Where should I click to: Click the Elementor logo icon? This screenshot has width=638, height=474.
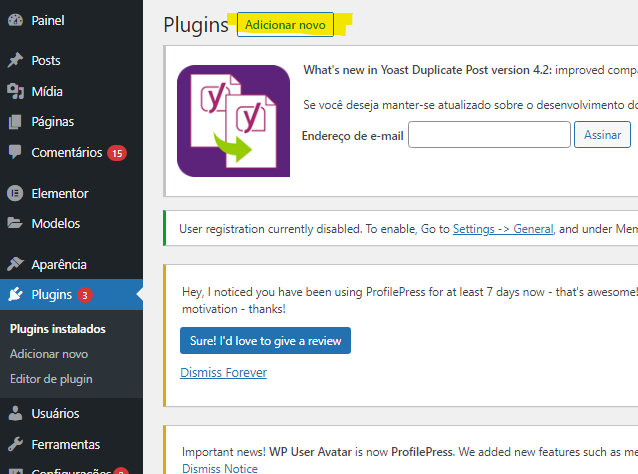[x=15, y=194]
